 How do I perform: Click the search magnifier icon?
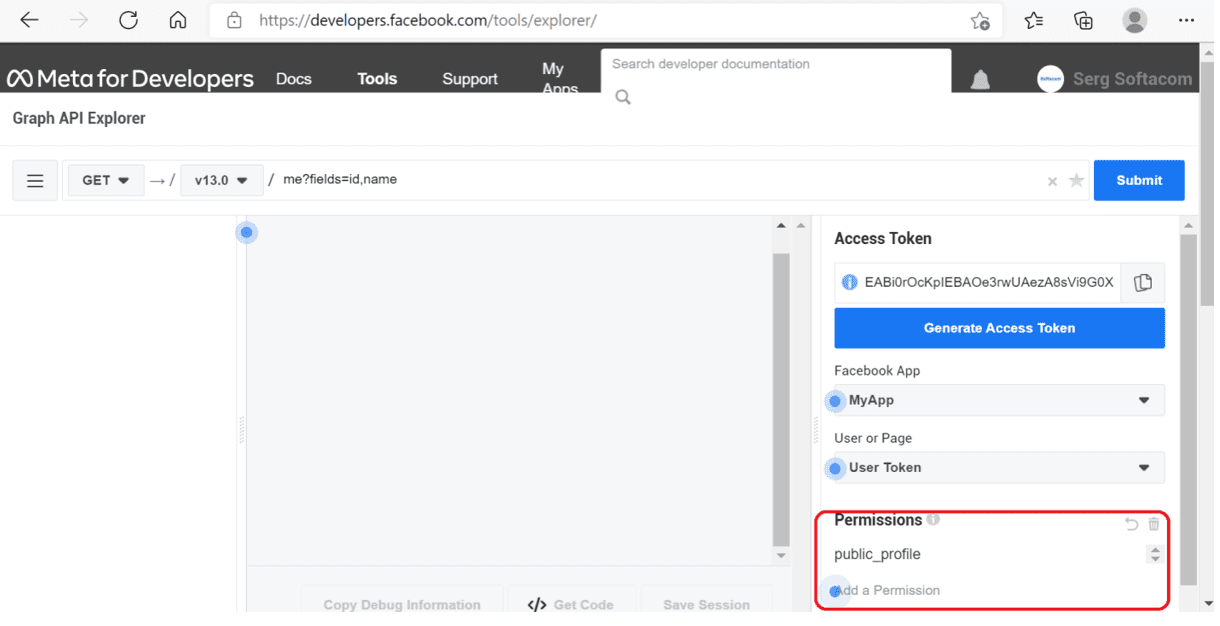click(x=623, y=97)
